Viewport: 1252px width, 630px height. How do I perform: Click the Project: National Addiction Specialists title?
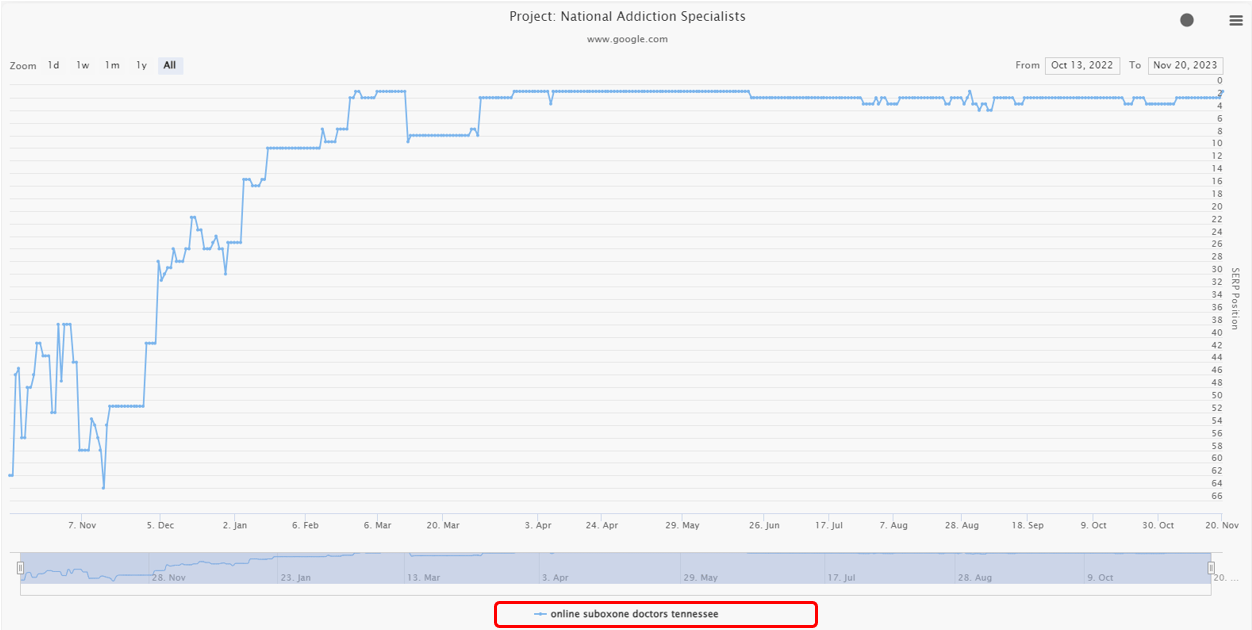627,17
